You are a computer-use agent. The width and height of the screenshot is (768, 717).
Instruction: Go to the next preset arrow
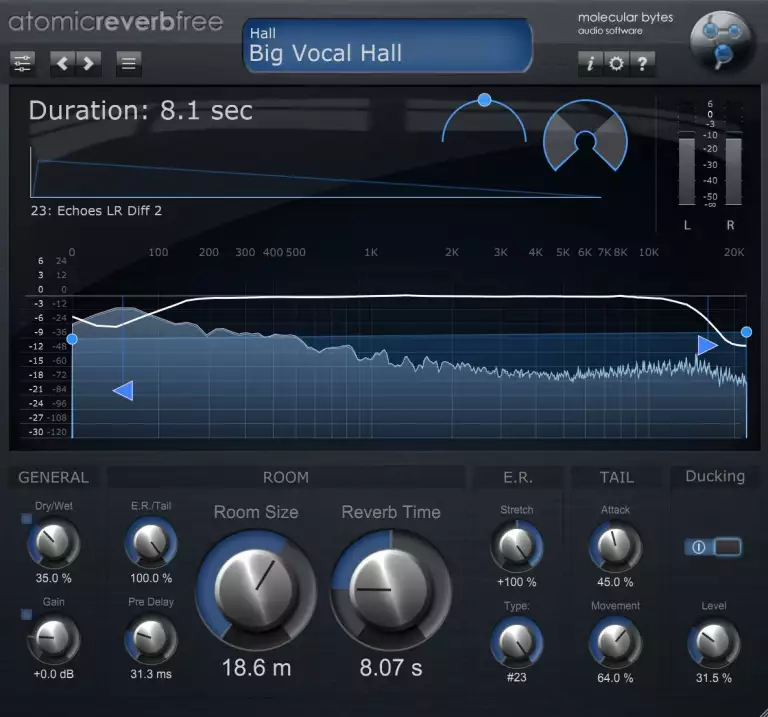pos(89,64)
